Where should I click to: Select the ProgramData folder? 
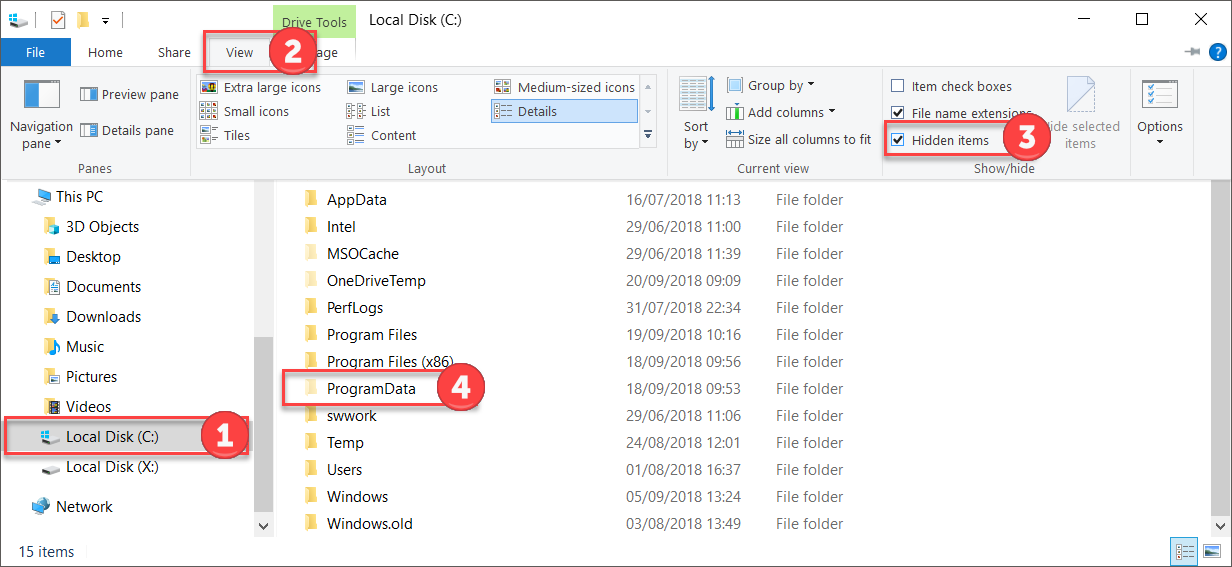pos(371,389)
